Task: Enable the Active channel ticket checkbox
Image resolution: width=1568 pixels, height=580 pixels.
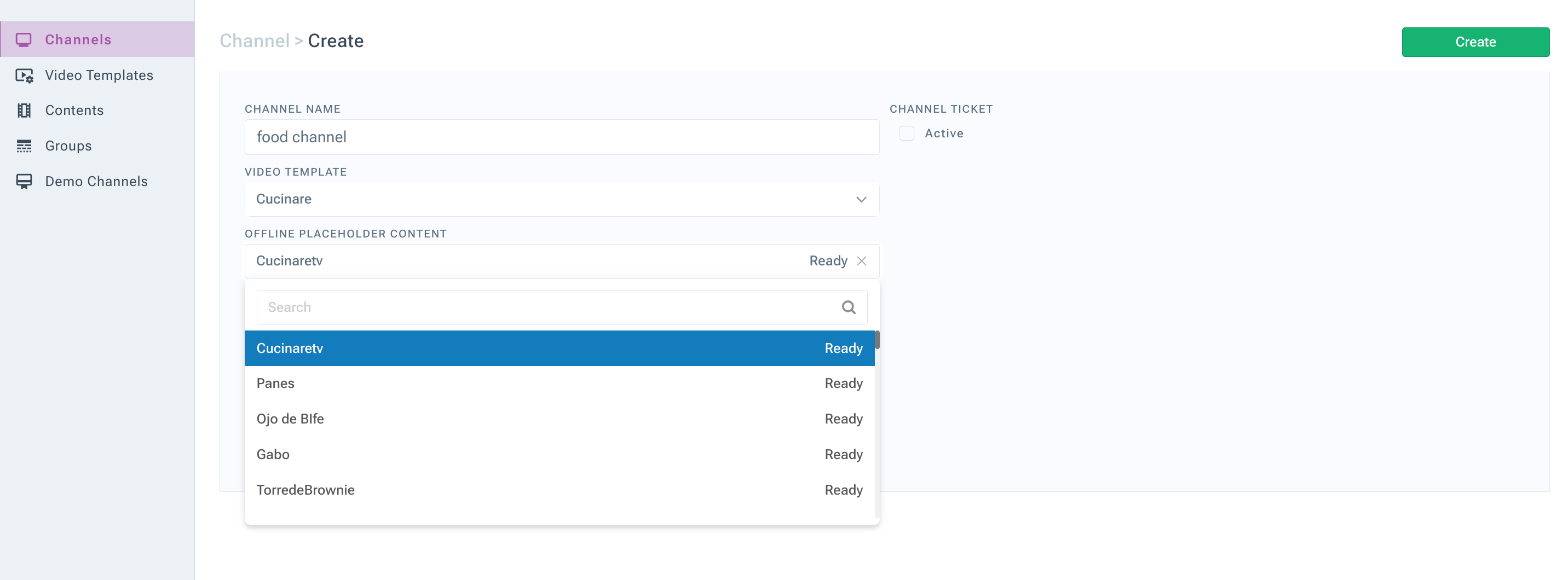Action: click(906, 134)
